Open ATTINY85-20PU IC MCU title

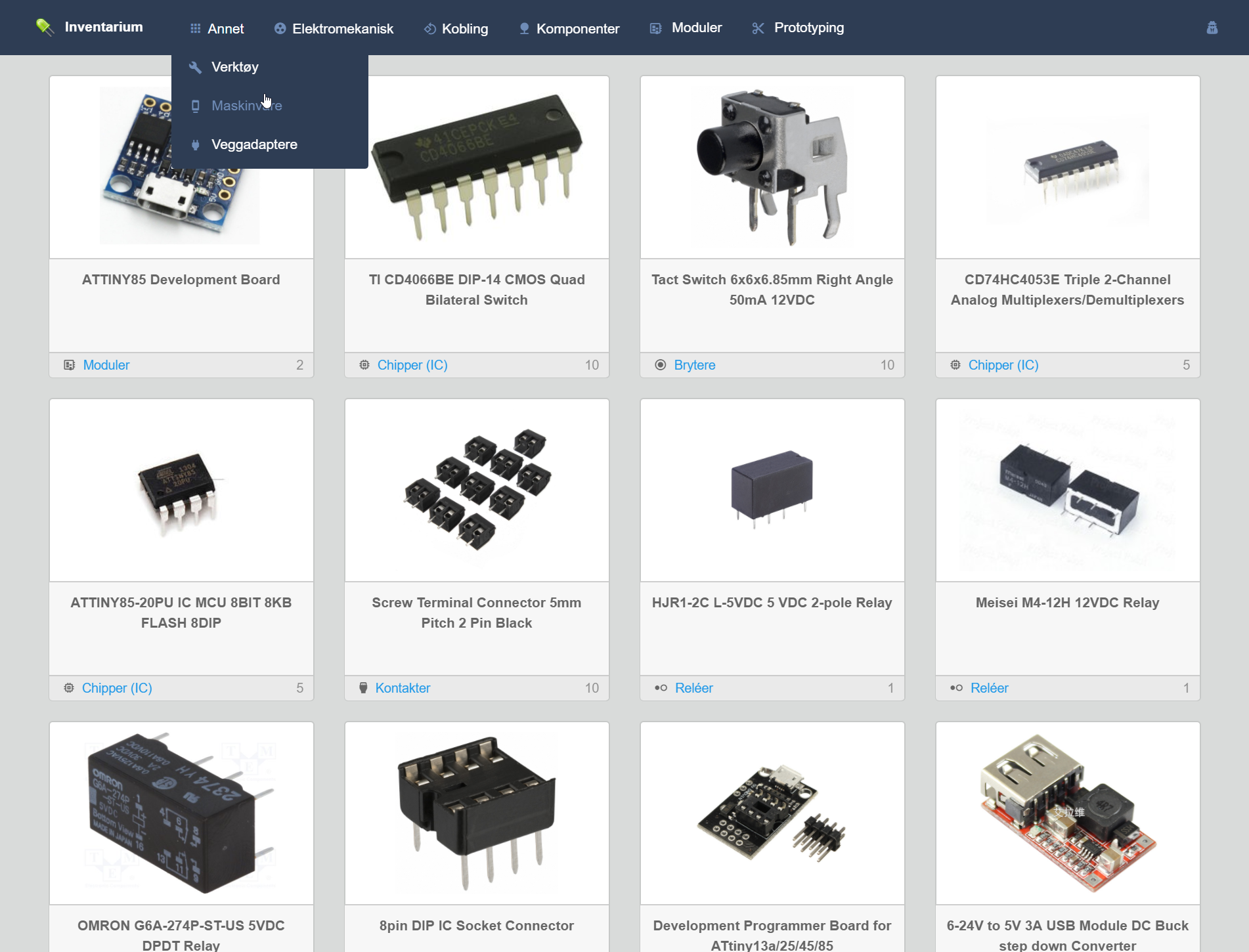point(181,613)
